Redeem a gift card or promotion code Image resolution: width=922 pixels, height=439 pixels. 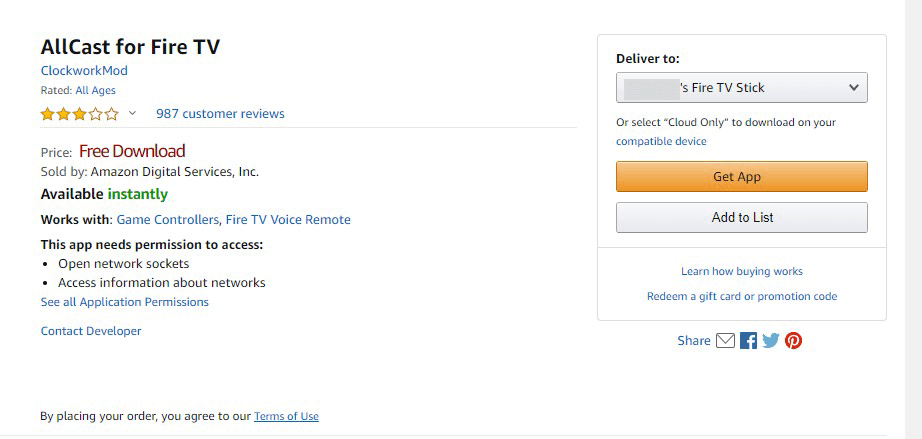(x=742, y=296)
